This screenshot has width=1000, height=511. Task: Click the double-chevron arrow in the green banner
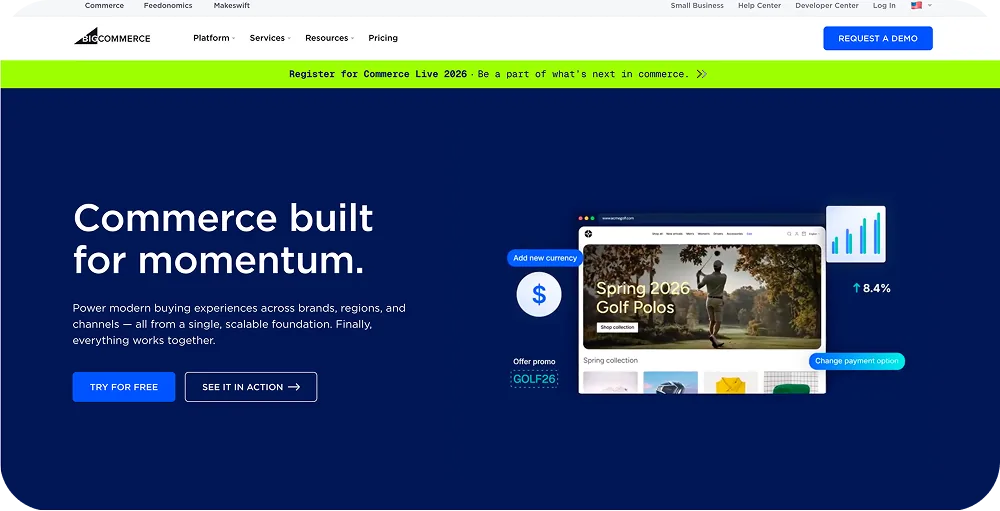702,74
